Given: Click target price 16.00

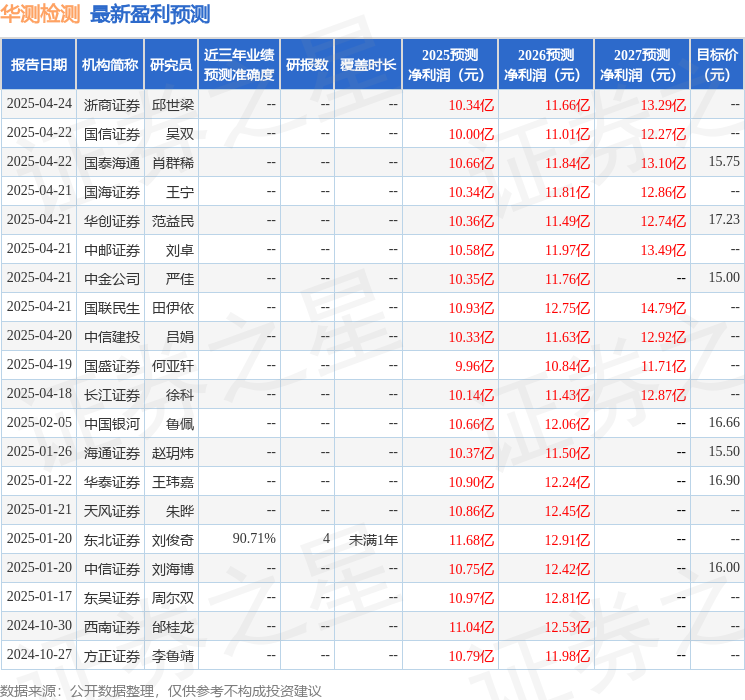Looking at the screenshot, I should pos(724,567).
